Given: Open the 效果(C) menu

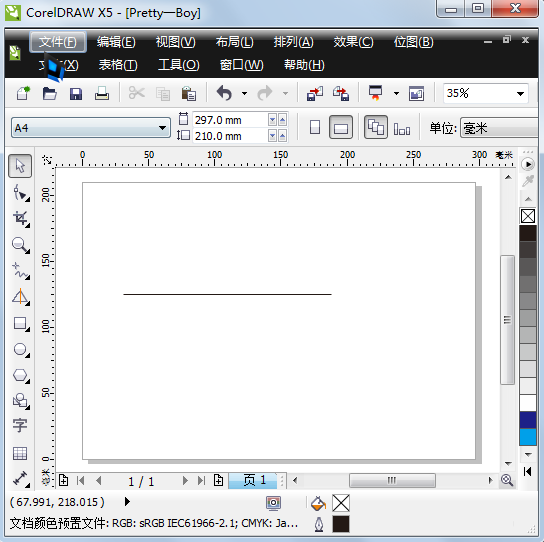Looking at the screenshot, I should (x=353, y=42).
